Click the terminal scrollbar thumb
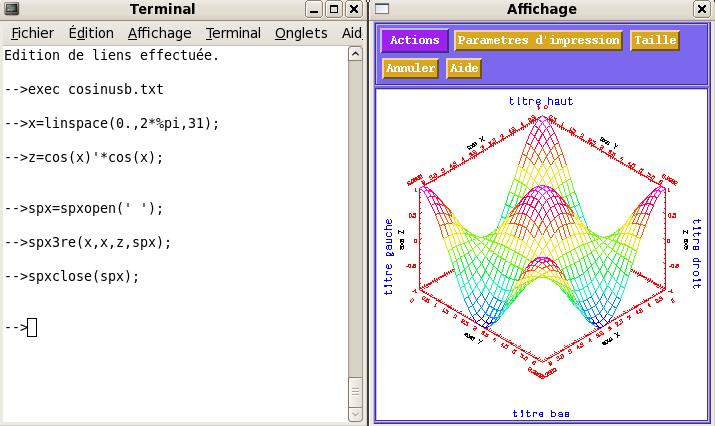The width and height of the screenshot is (715, 426). tap(354, 390)
